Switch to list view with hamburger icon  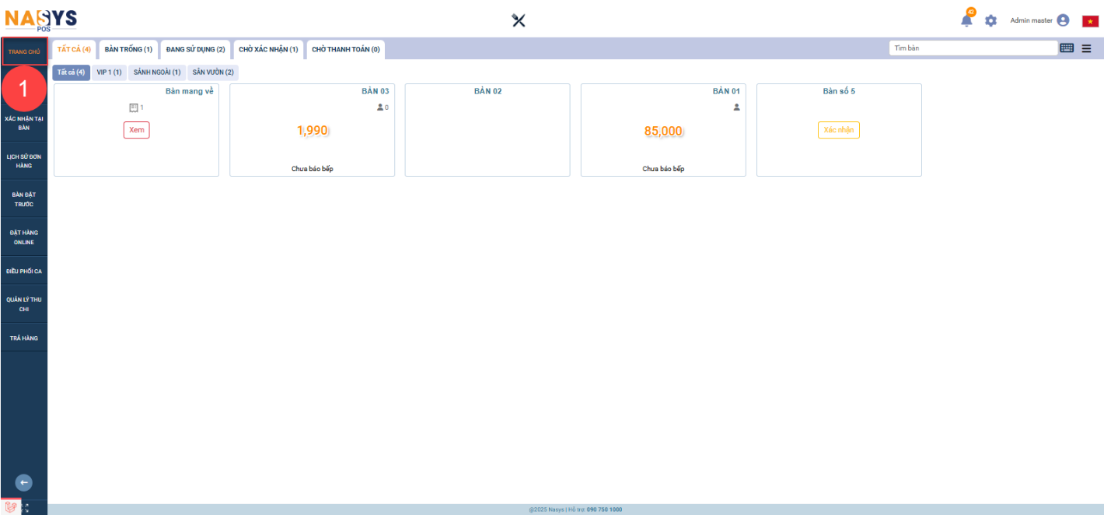pyautogui.click(x=1085, y=48)
